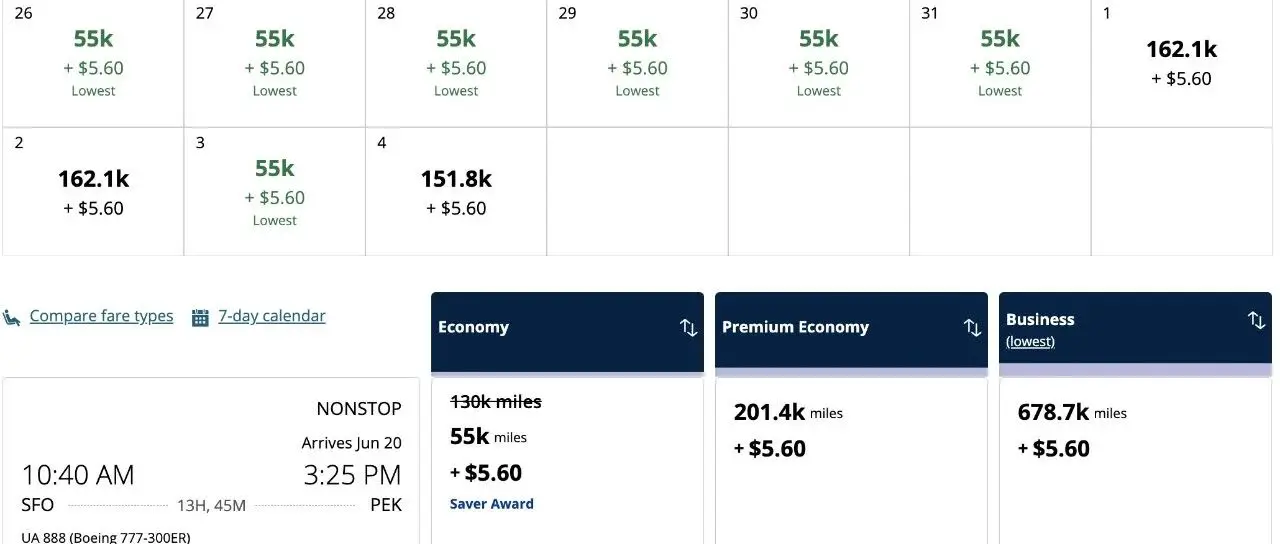
Task: Sort flights by Business price arrows
Action: [x=1256, y=320]
